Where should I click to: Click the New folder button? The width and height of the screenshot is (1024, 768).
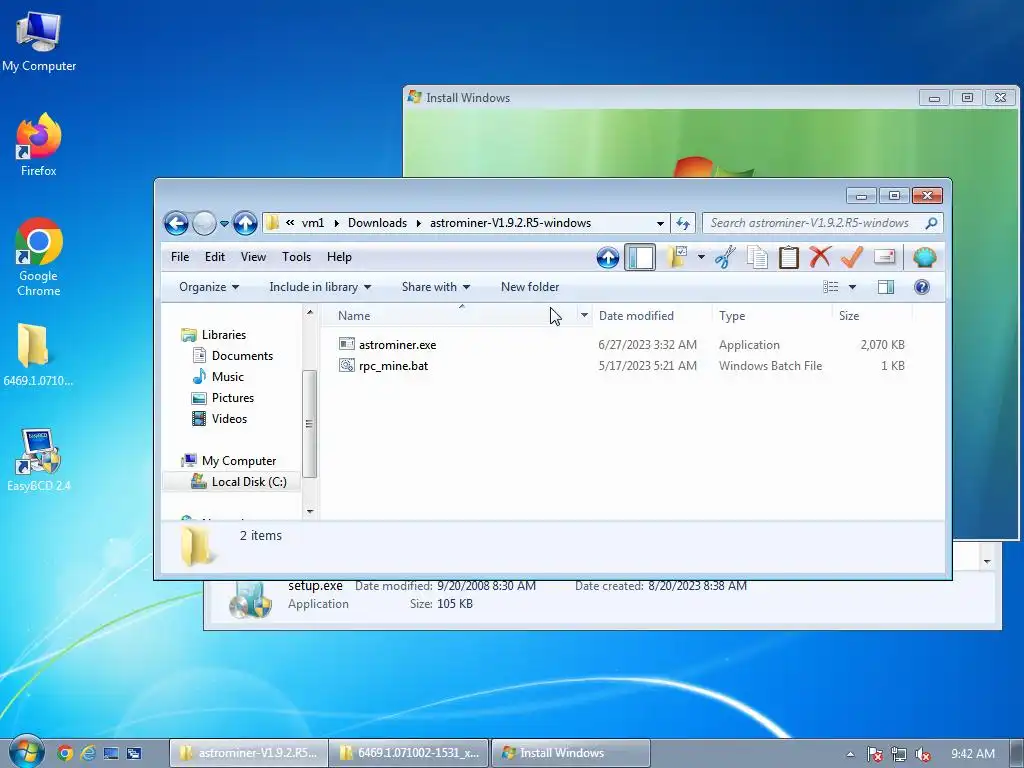(x=530, y=287)
